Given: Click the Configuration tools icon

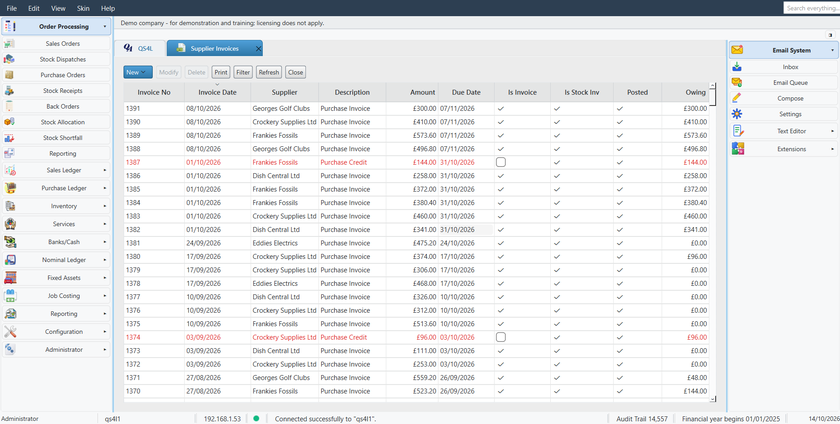Looking at the screenshot, I should coord(10,331).
